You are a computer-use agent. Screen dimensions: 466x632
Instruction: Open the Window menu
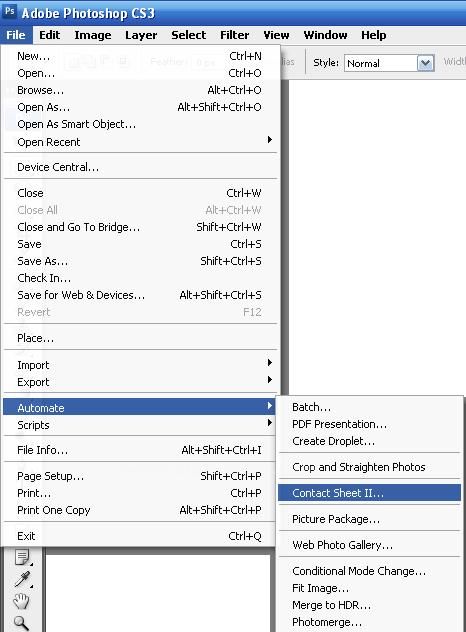pos(325,35)
